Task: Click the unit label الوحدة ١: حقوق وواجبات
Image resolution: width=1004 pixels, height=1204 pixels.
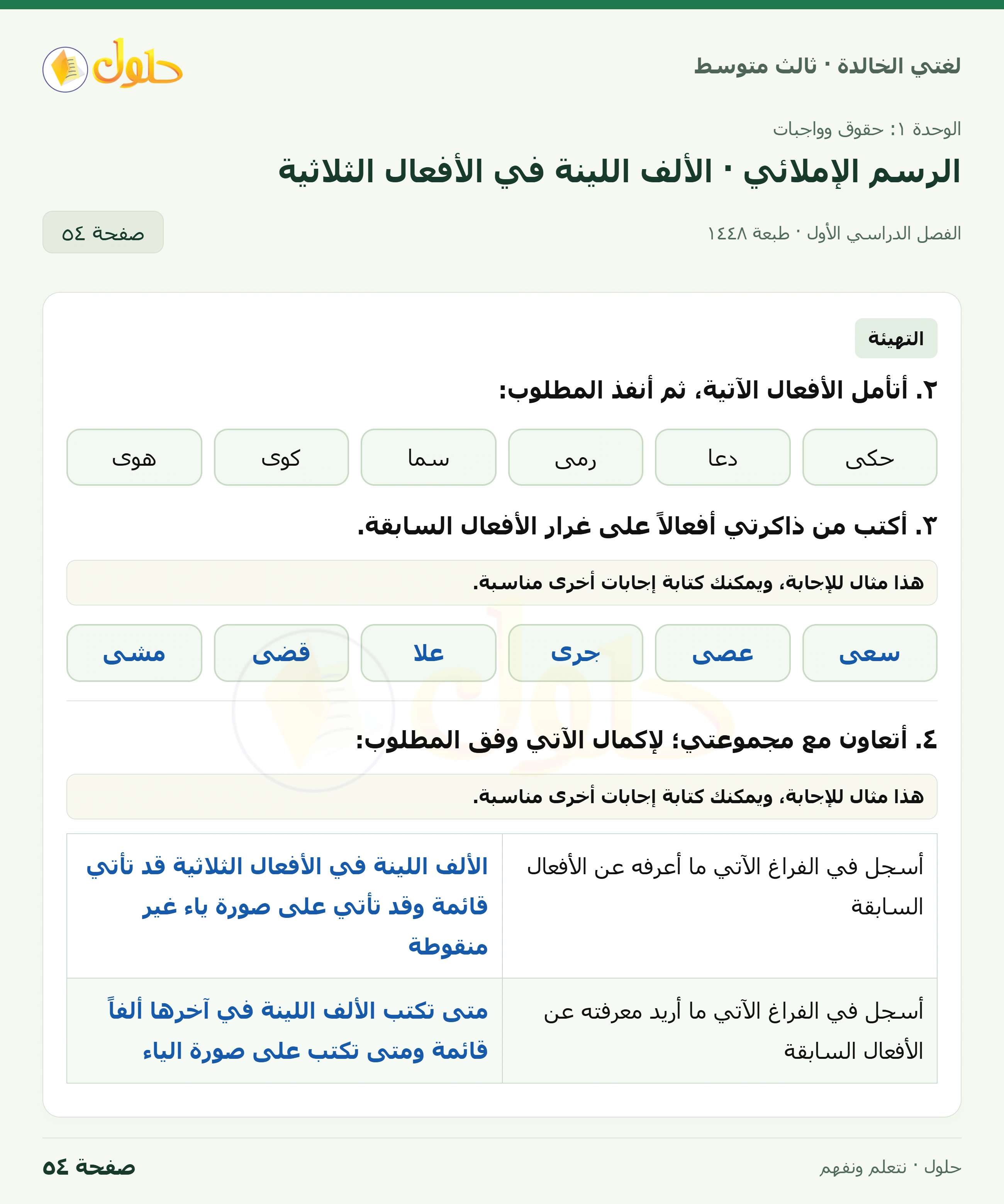Action: tap(867, 129)
